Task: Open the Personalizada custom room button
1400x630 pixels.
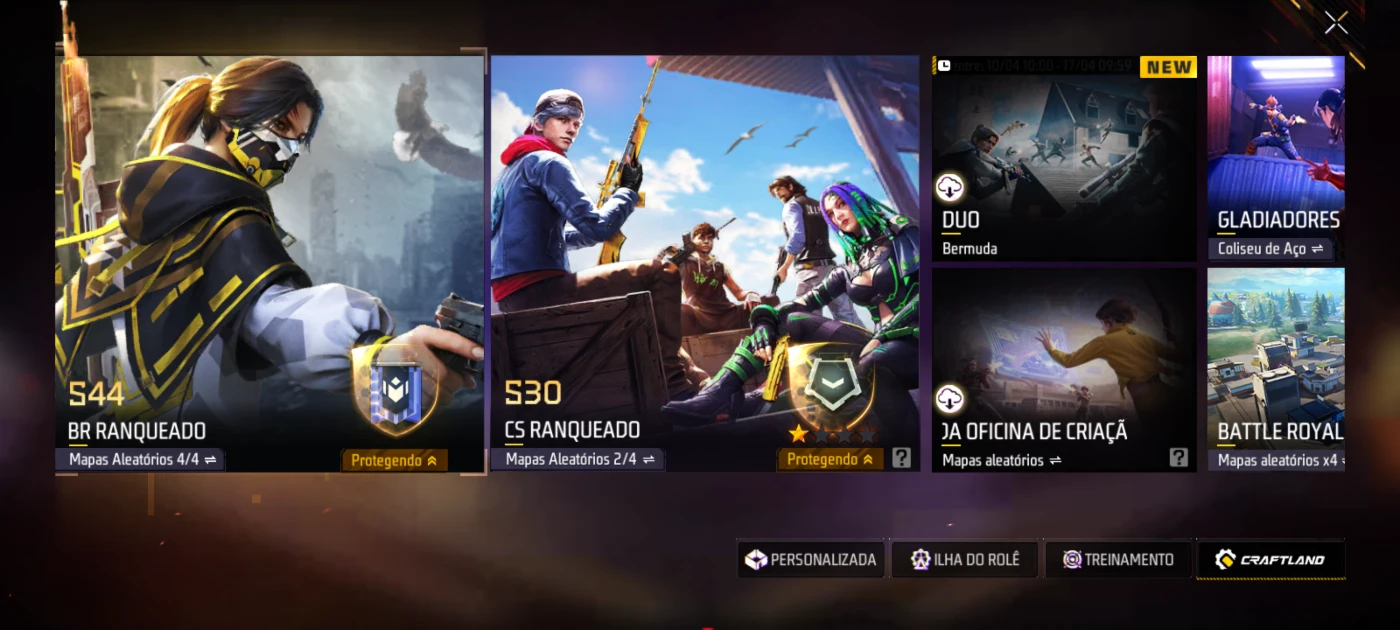Action: point(811,559)
